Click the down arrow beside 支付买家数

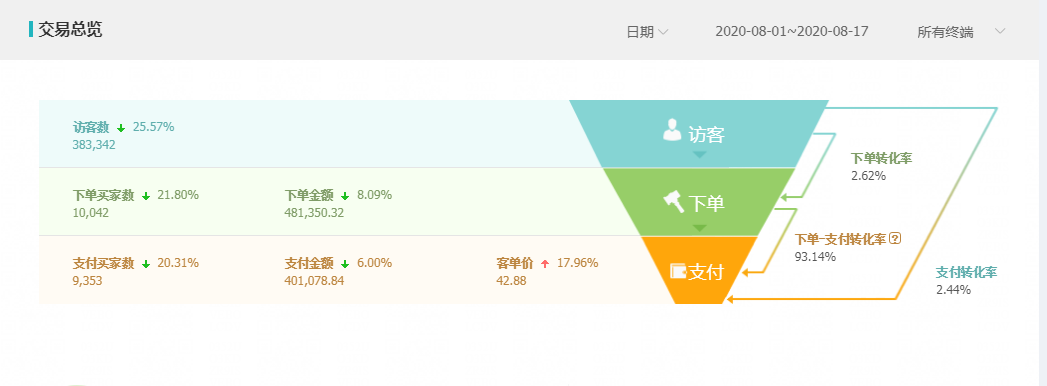pos(146,264)
